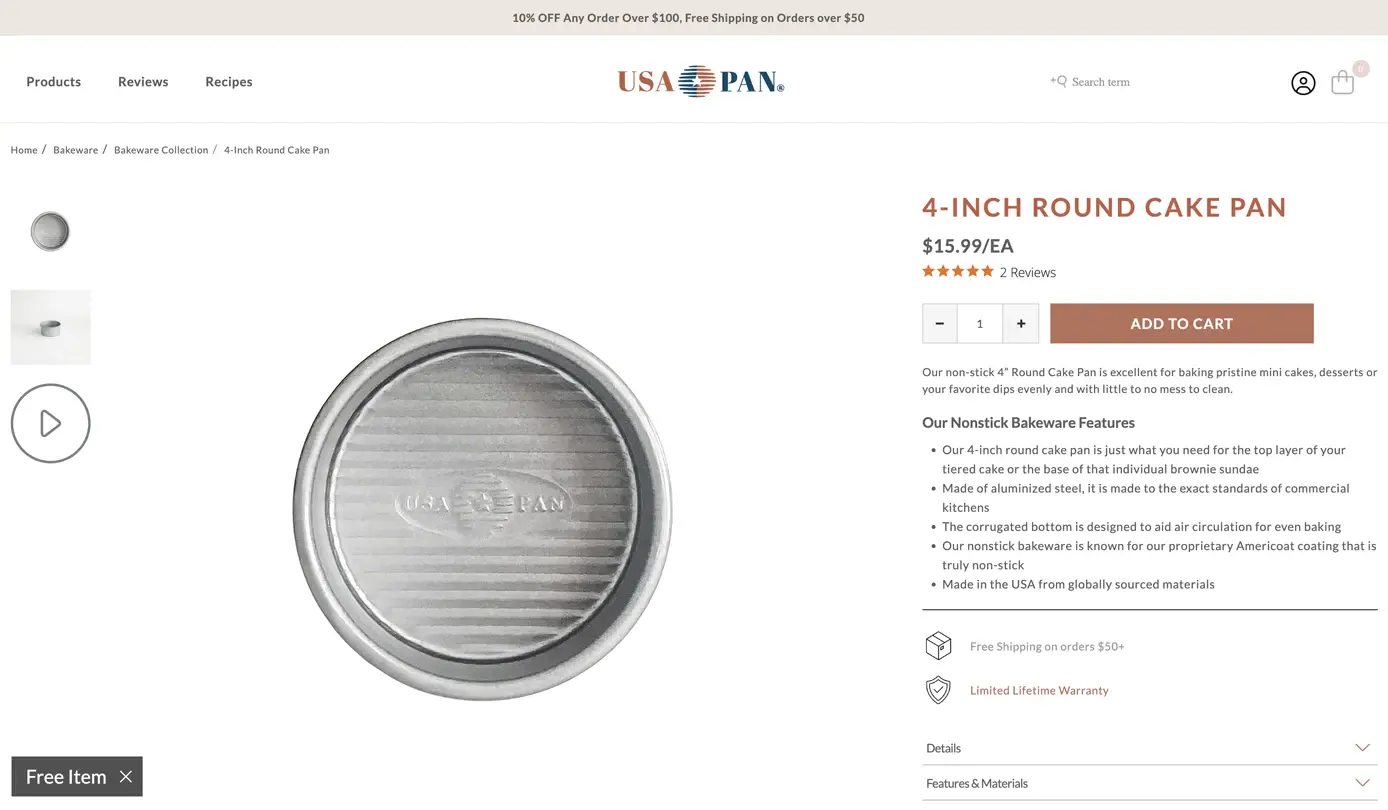Play the product video

(x=51, y=423)
